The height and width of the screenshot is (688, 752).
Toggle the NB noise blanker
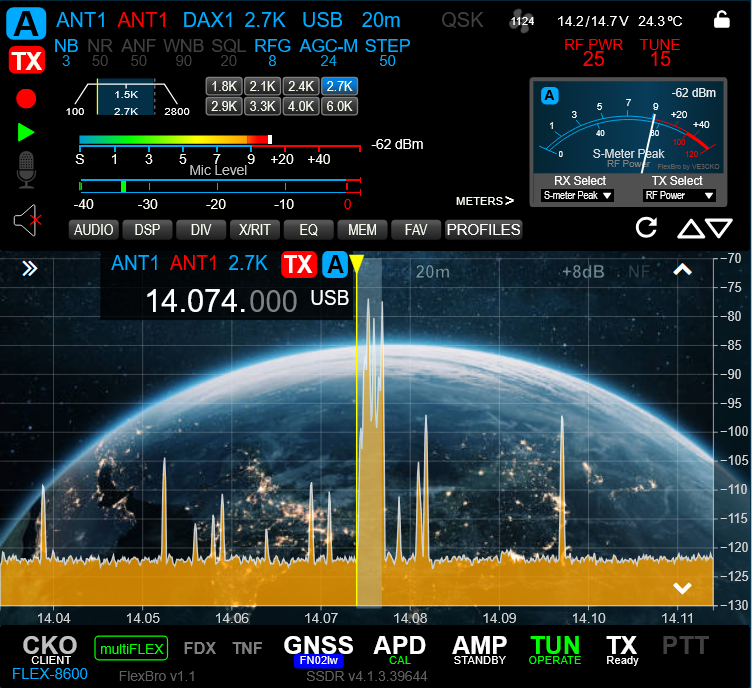[66, 52]
